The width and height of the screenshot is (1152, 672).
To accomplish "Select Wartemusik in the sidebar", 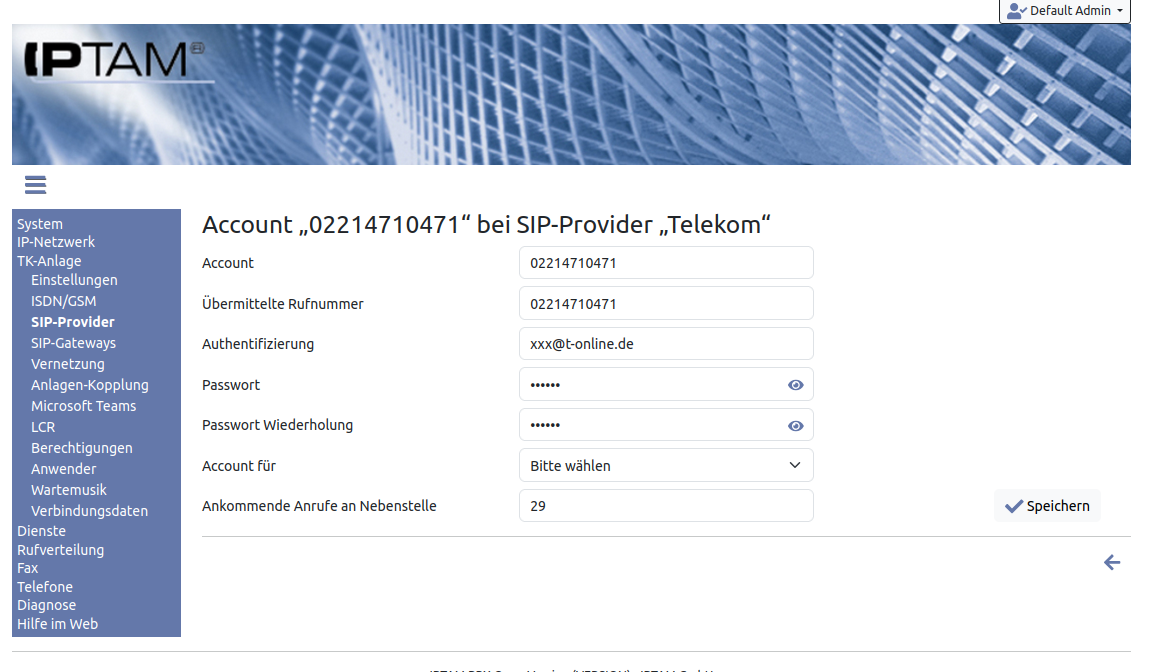I will click(69, 490).
